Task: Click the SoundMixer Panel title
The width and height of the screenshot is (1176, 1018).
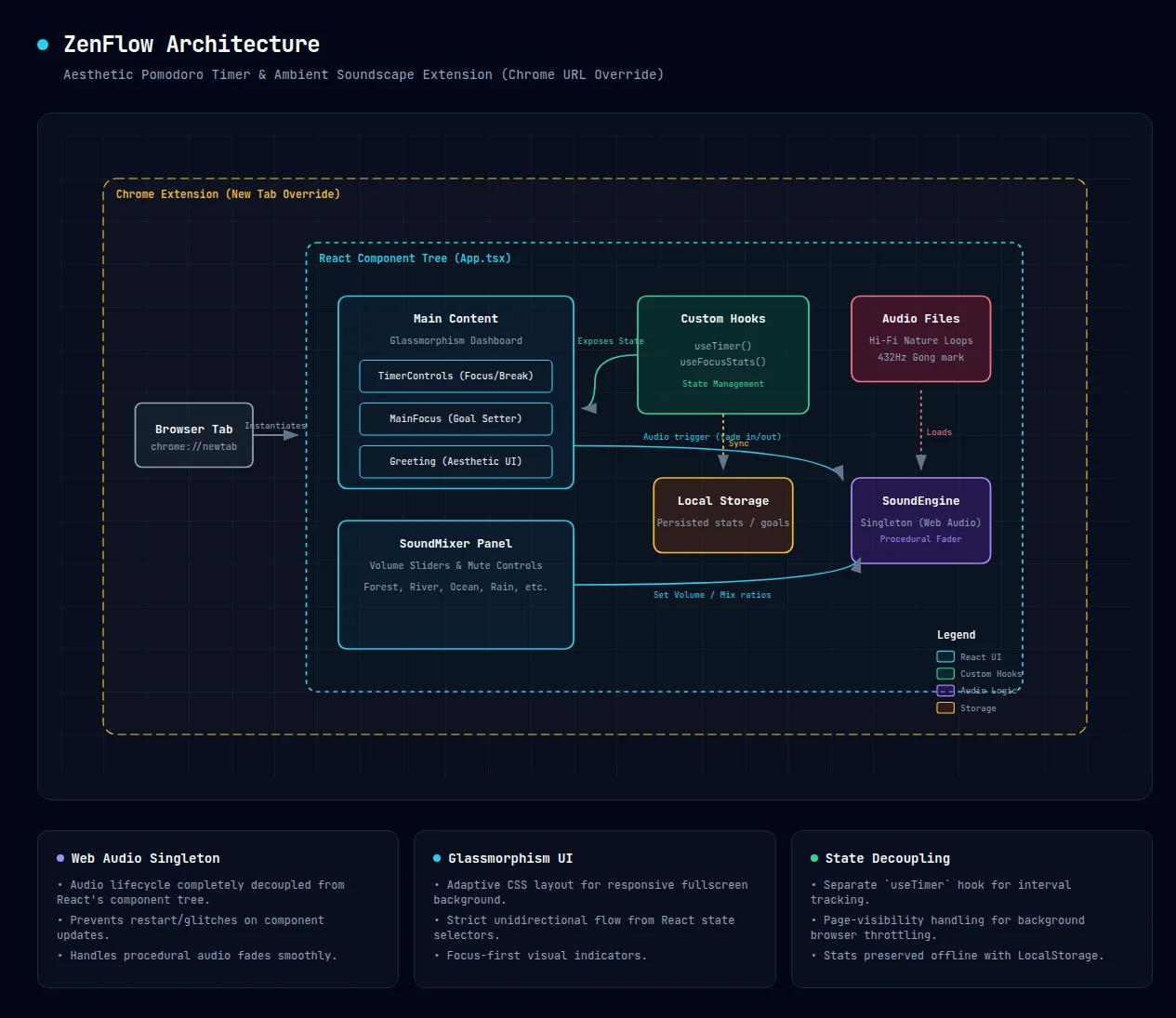Action: 456,544
